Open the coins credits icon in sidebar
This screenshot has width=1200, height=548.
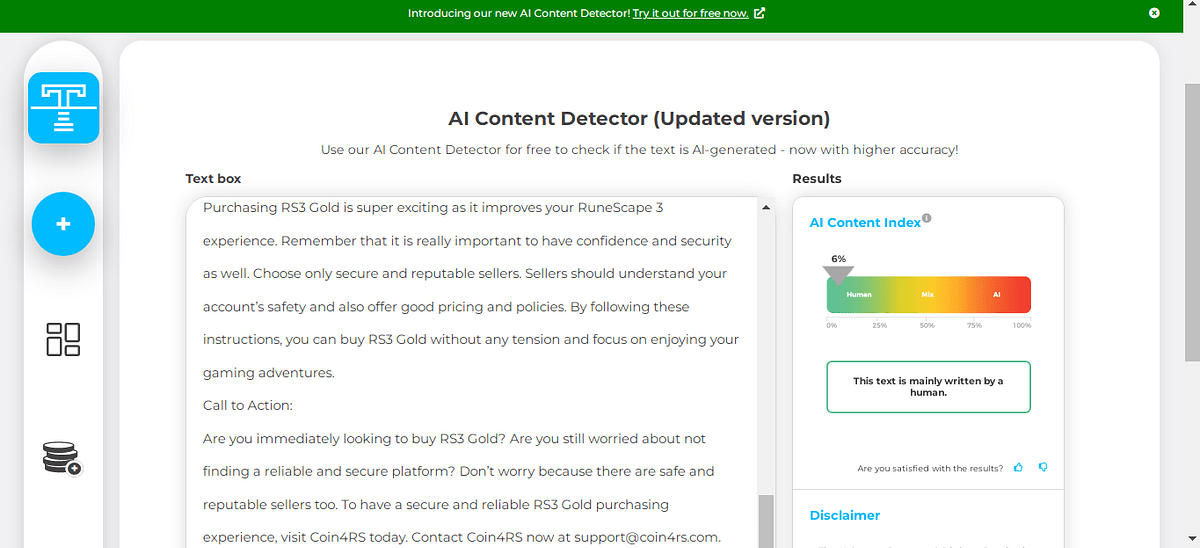tap(62, 458)
